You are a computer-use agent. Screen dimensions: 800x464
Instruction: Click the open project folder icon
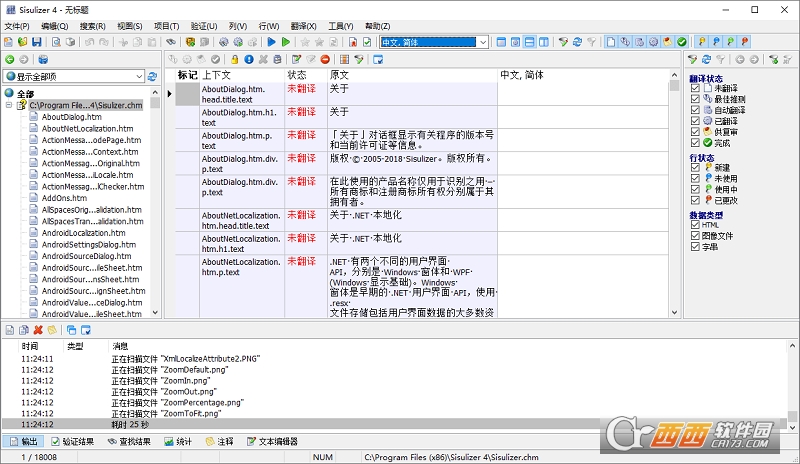point(22,42)
